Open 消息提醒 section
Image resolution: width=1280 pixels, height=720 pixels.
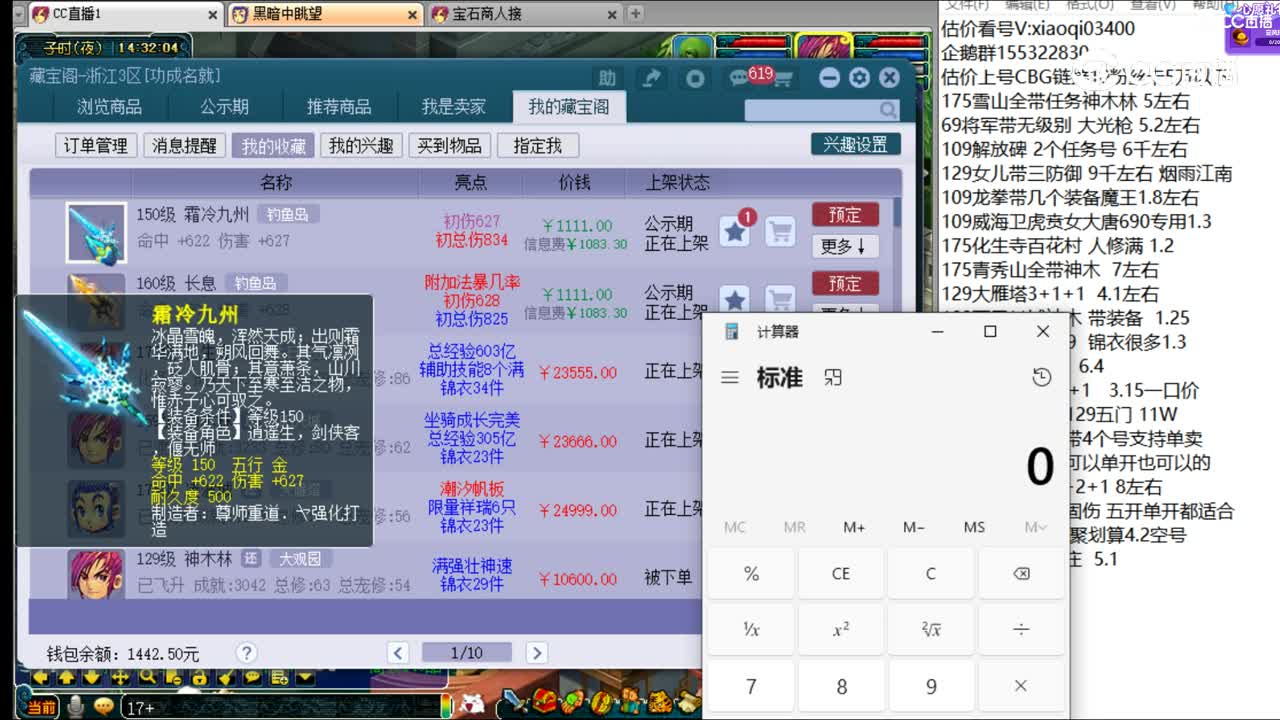click(x=184, y=145)
